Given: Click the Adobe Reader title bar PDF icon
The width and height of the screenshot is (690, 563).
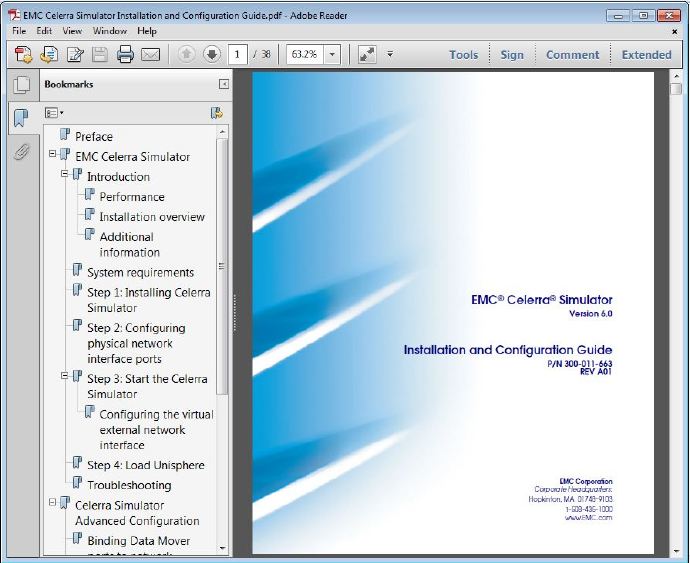Looking at the screenshot, I should coord(15,15).
